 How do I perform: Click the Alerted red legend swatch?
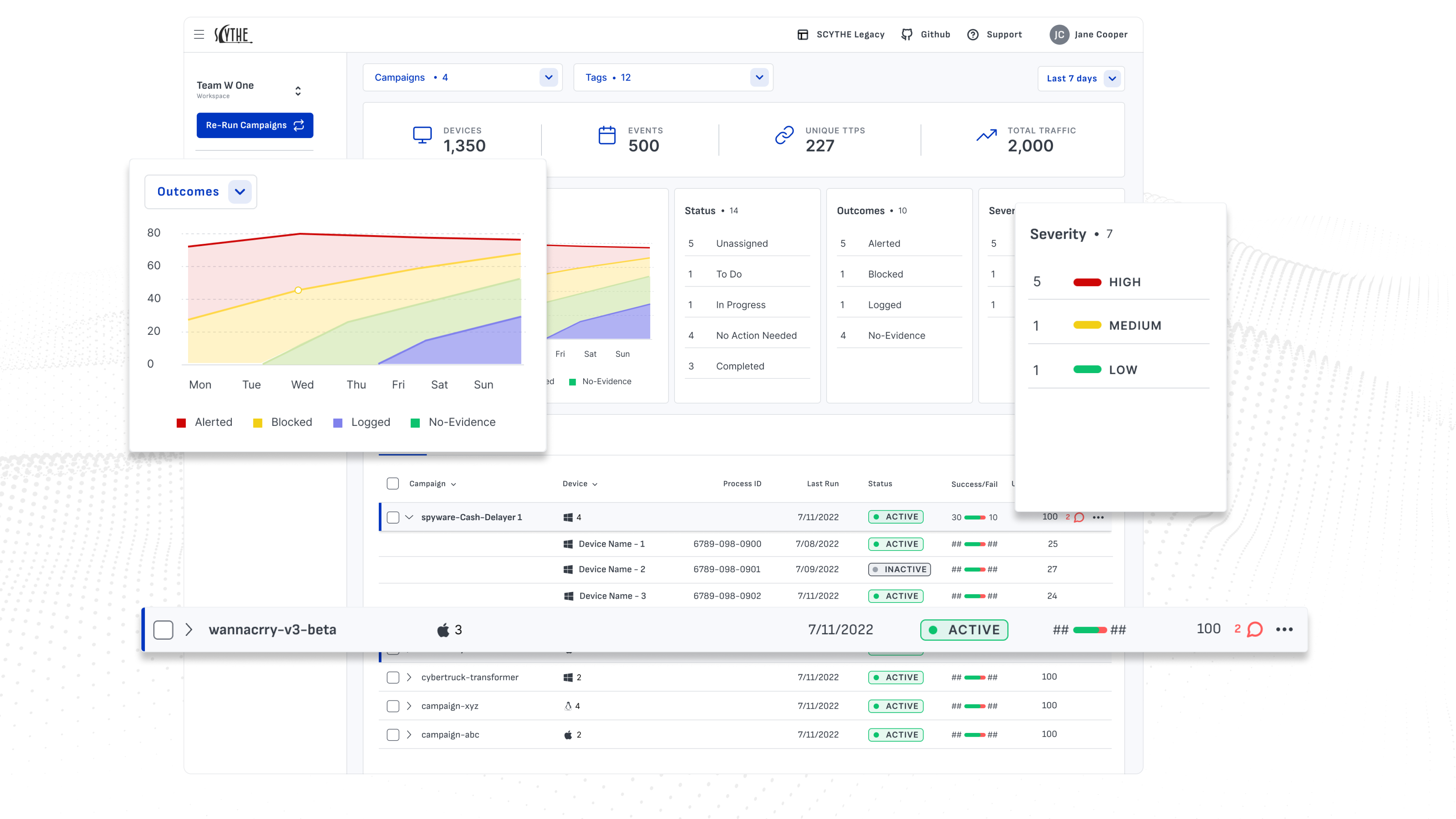click(182, 423)
